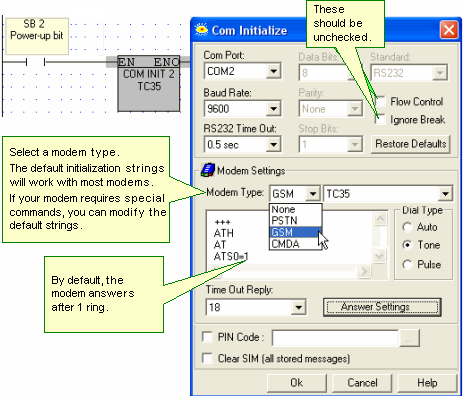The width and height of the screenshot is (464, 398).
Task: Open the Baud Rate dropdown
Action: point(273,109)
